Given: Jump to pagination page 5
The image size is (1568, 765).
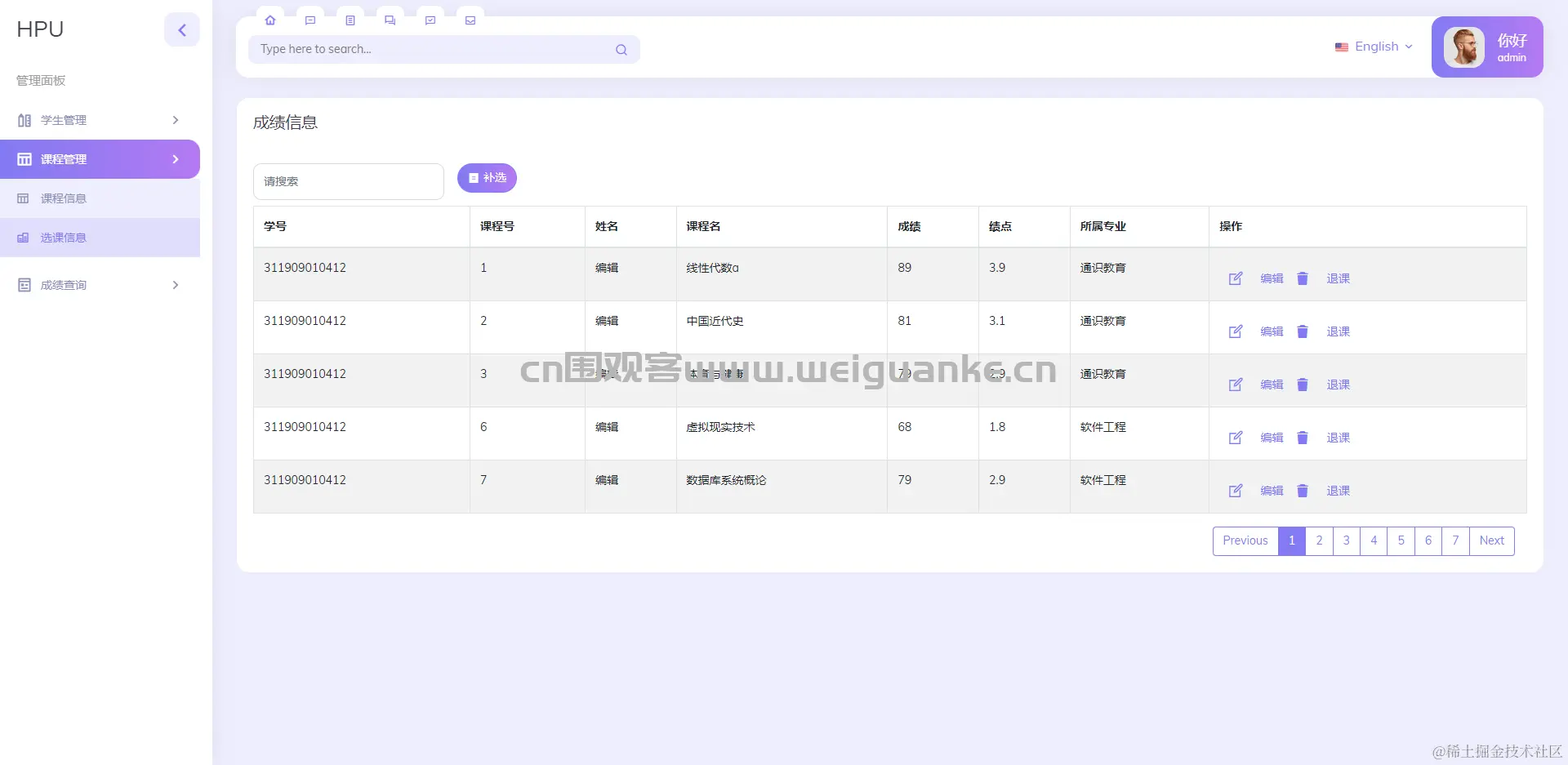Looking at the screenshot, I should pos(1401,541).
